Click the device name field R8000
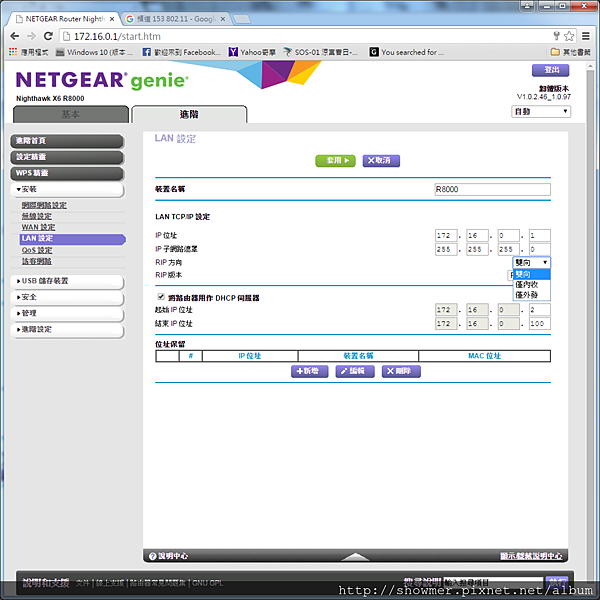Screen dimensions: 600x600 492,189
